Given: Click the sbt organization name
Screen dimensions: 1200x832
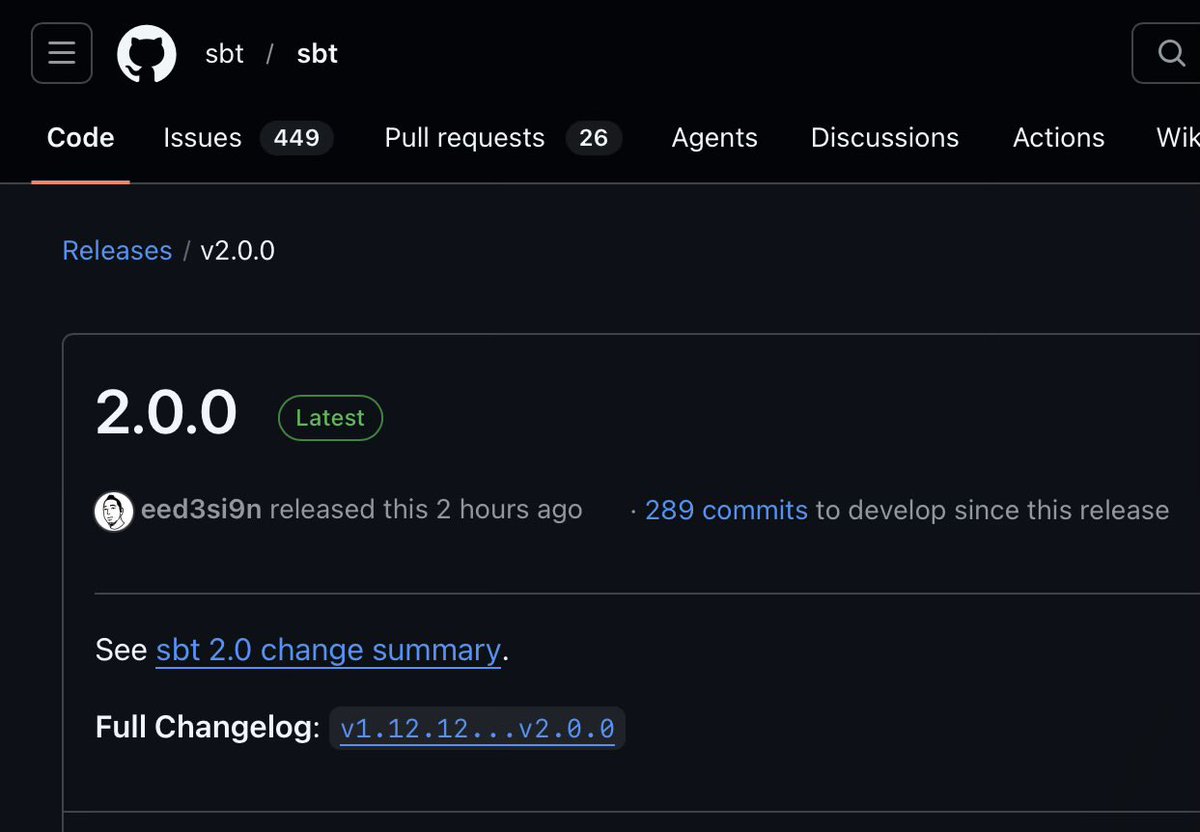Looking at the screenshot, I should (x=224, y=54).
